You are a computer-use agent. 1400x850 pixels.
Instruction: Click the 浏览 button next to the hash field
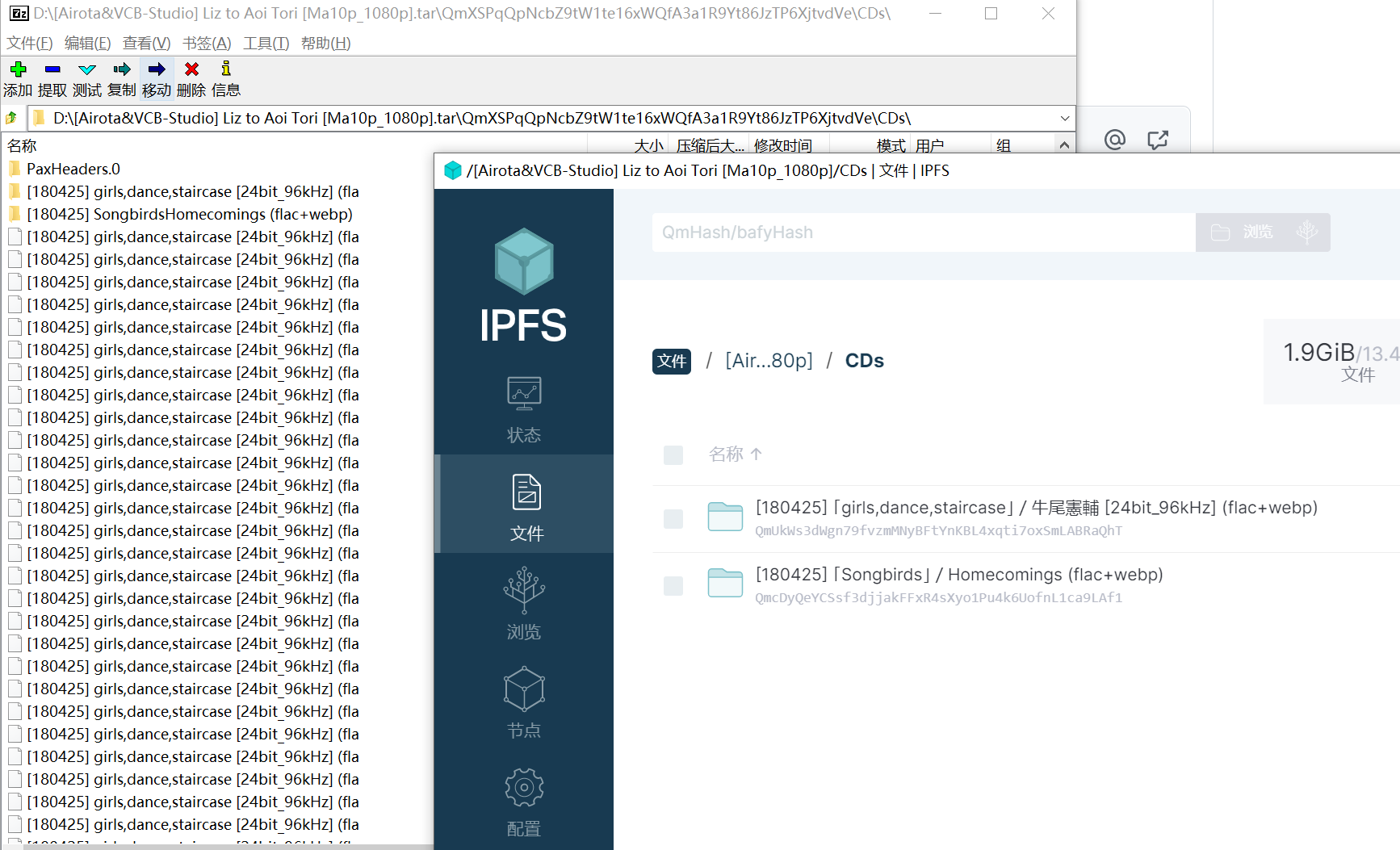tap(1257, 232)
